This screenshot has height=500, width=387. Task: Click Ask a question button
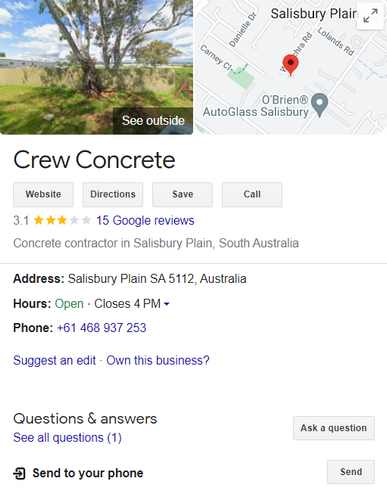334,428
